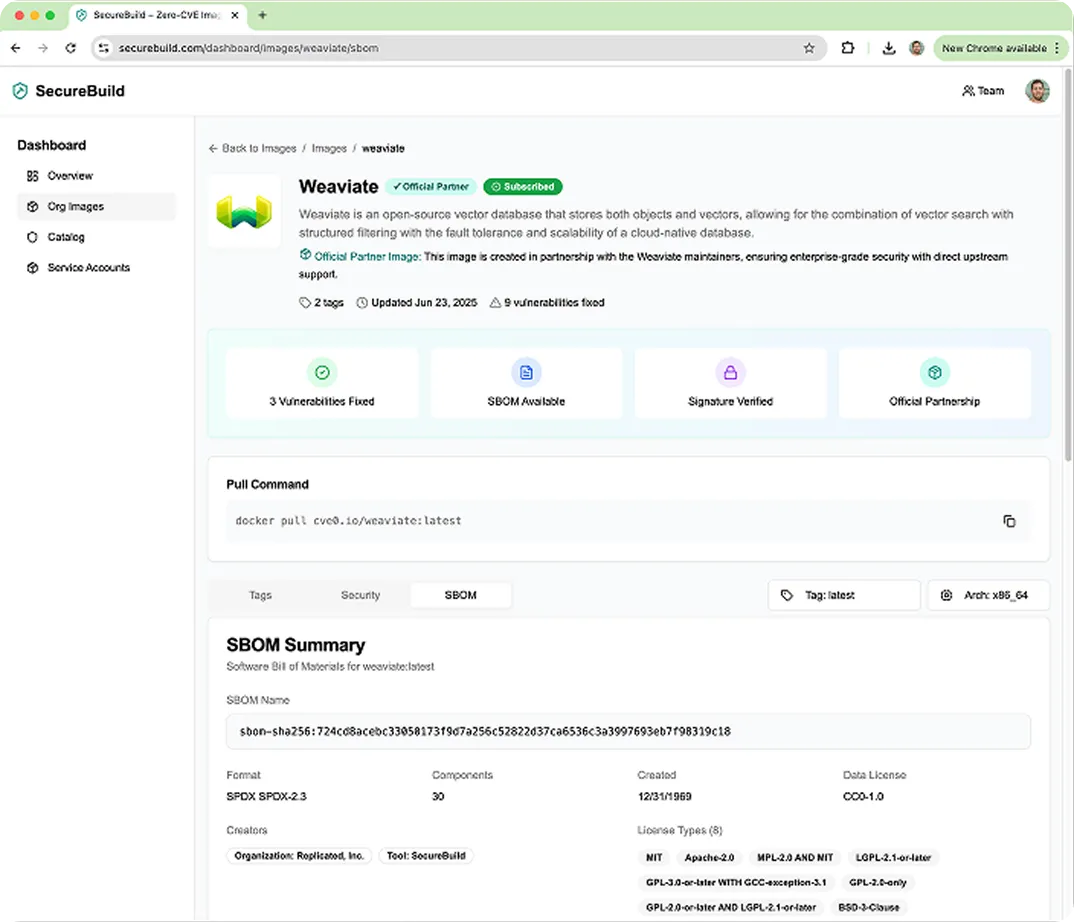The image size is (1074, 922).
Task: Copy the docker pull command
Action: (x=1009, y=521)
